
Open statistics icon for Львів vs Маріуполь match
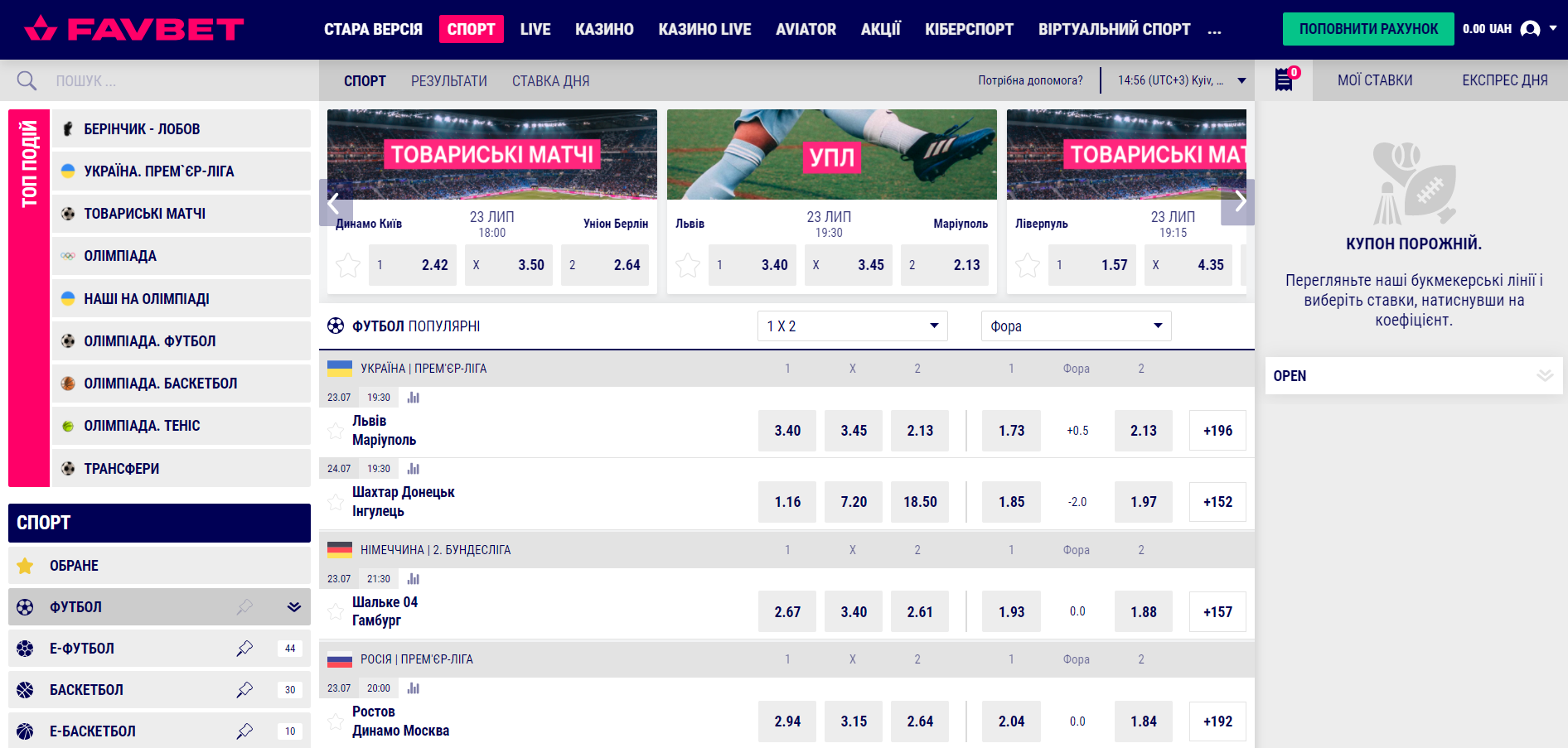[414, 398]
